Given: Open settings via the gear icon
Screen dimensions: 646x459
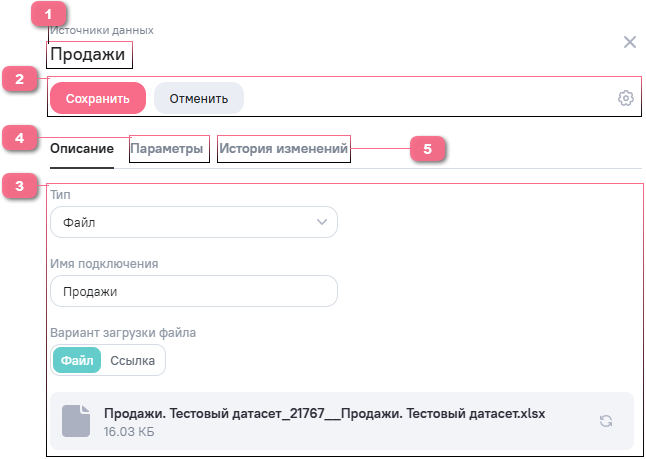Looking at the screenshot, I should click(x=626, y=98).
